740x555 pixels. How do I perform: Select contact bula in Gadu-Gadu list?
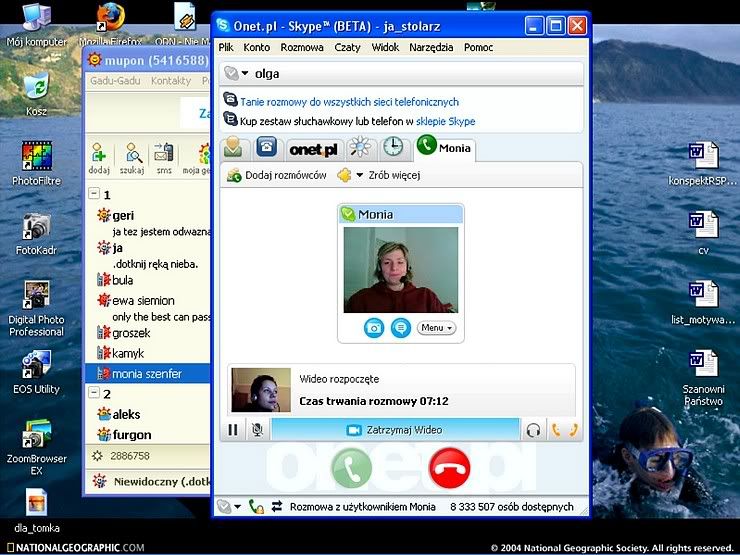click(x=122, y=280)
